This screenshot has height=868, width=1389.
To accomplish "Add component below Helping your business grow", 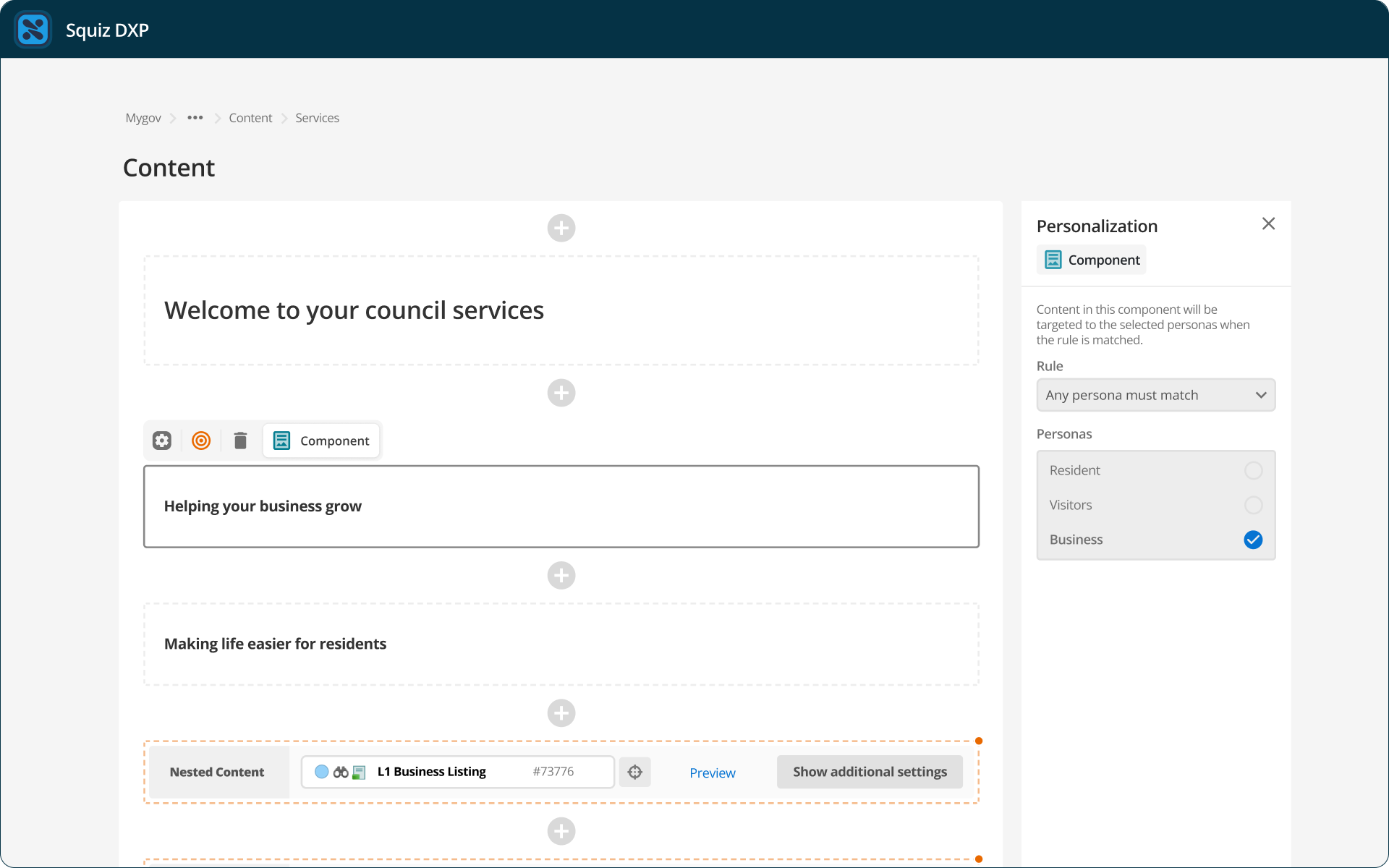I will 561,576.
